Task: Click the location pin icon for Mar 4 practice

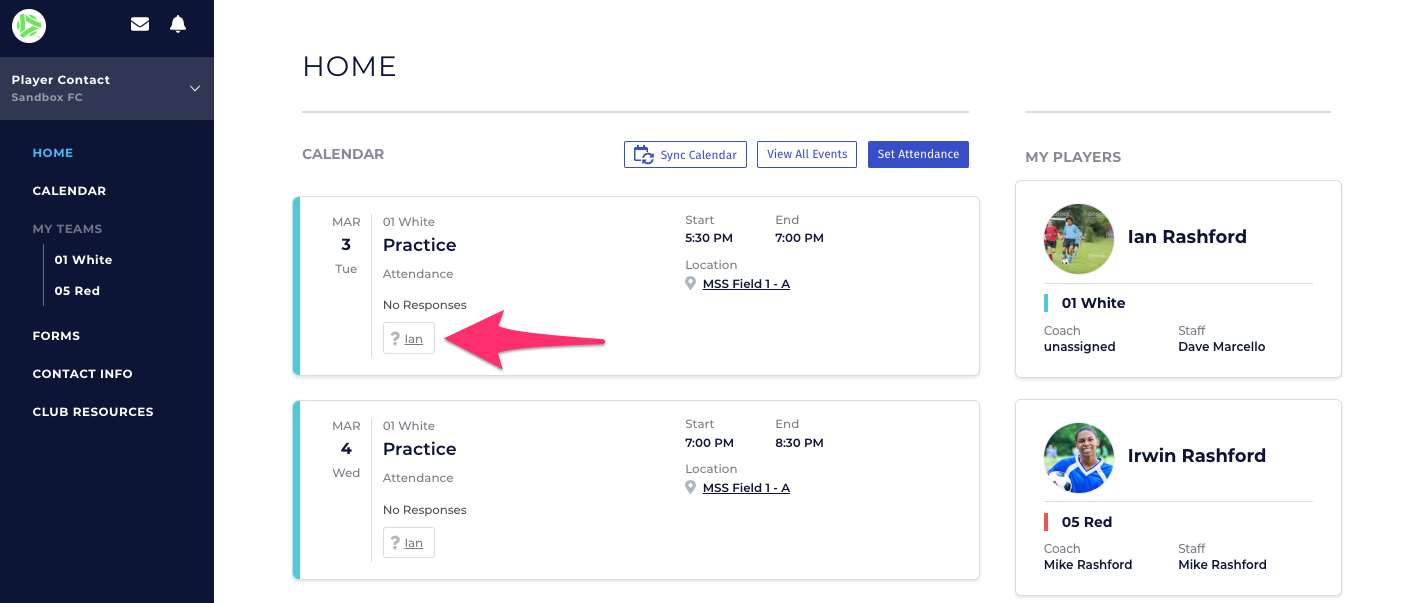Action: coord(690,488)
